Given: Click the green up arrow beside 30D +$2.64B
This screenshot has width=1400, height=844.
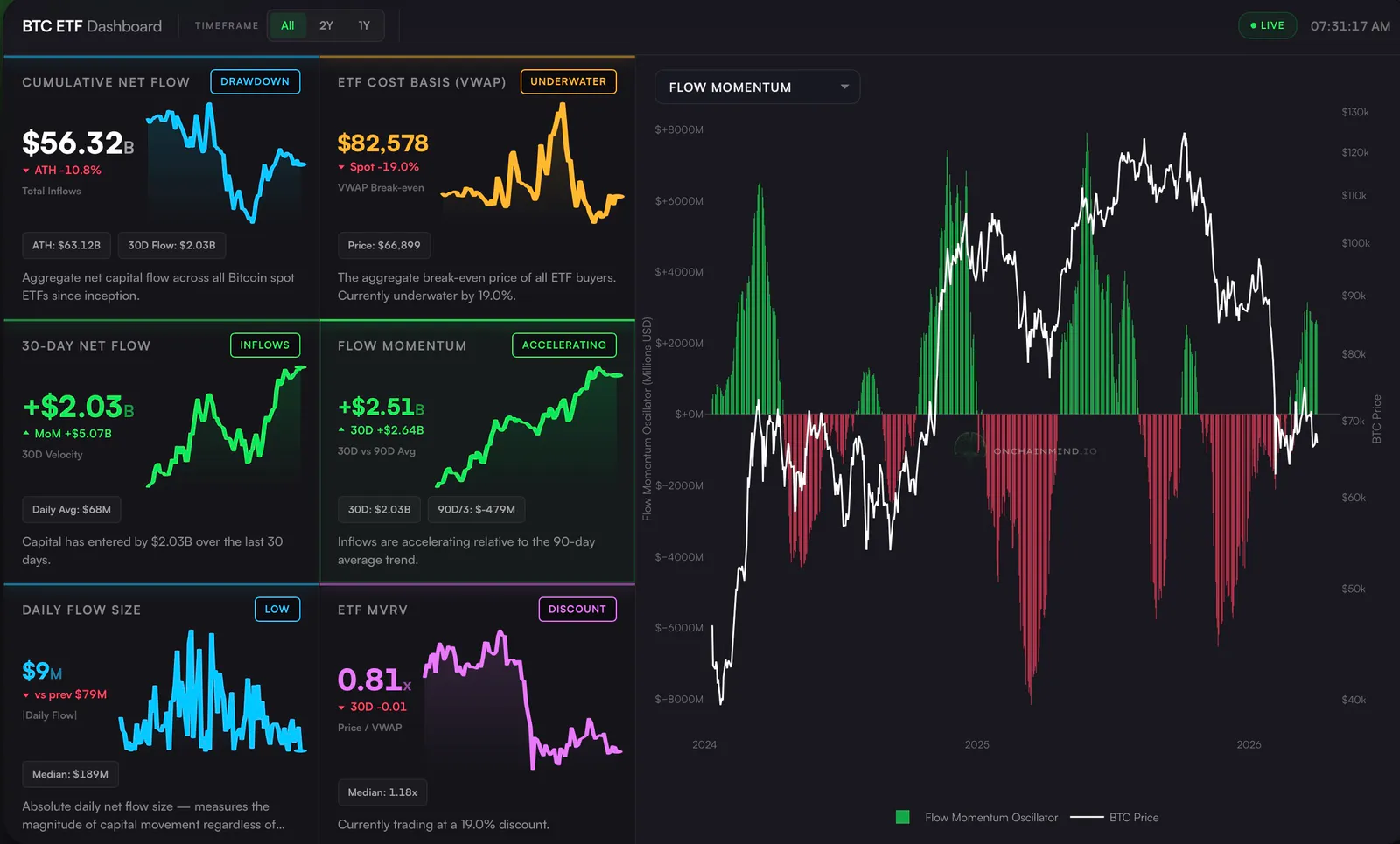Looking at the screenshot, I should pyautogui.click(x=341, y=430).
